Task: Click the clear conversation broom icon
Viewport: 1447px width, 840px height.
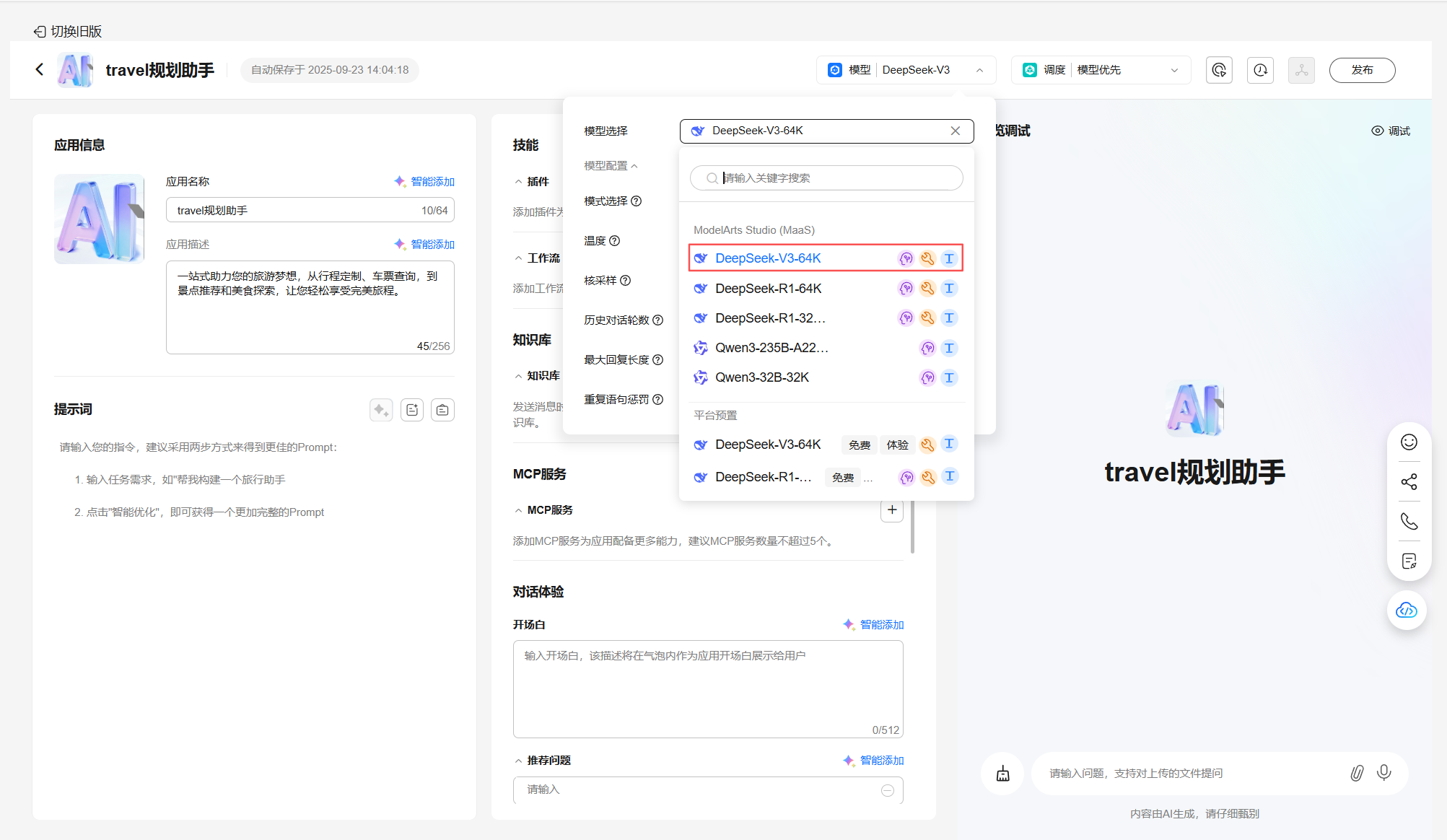Action: click(x=1003, y=774)
